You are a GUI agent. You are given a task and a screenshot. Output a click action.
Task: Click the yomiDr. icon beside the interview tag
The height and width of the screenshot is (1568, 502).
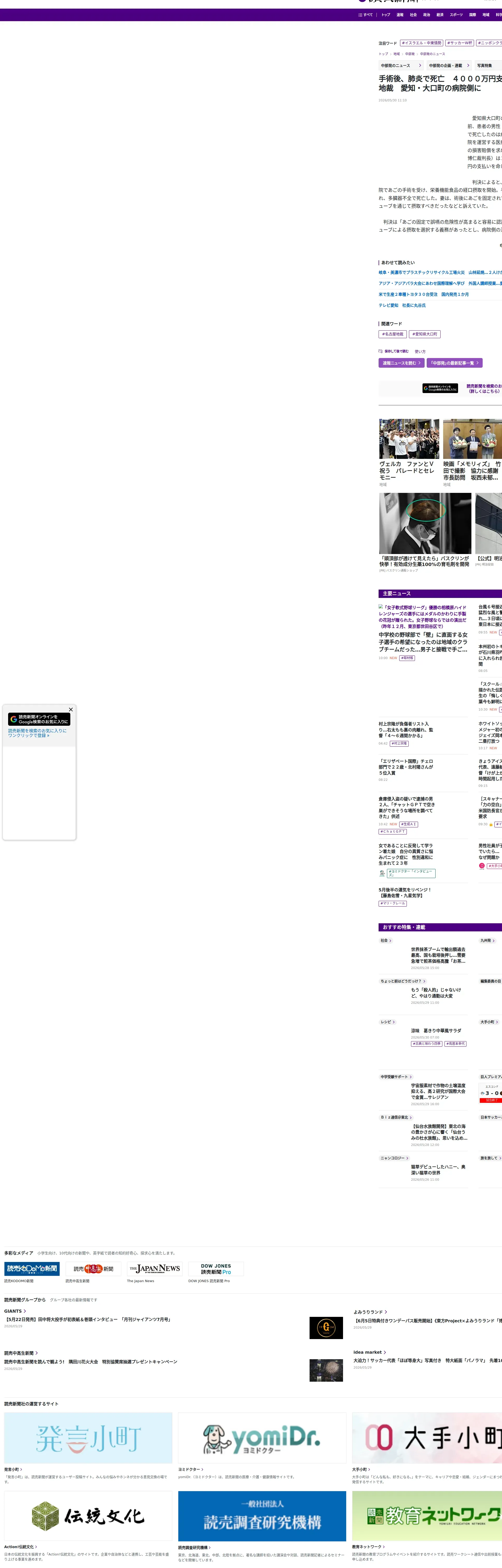pos(382,873)
